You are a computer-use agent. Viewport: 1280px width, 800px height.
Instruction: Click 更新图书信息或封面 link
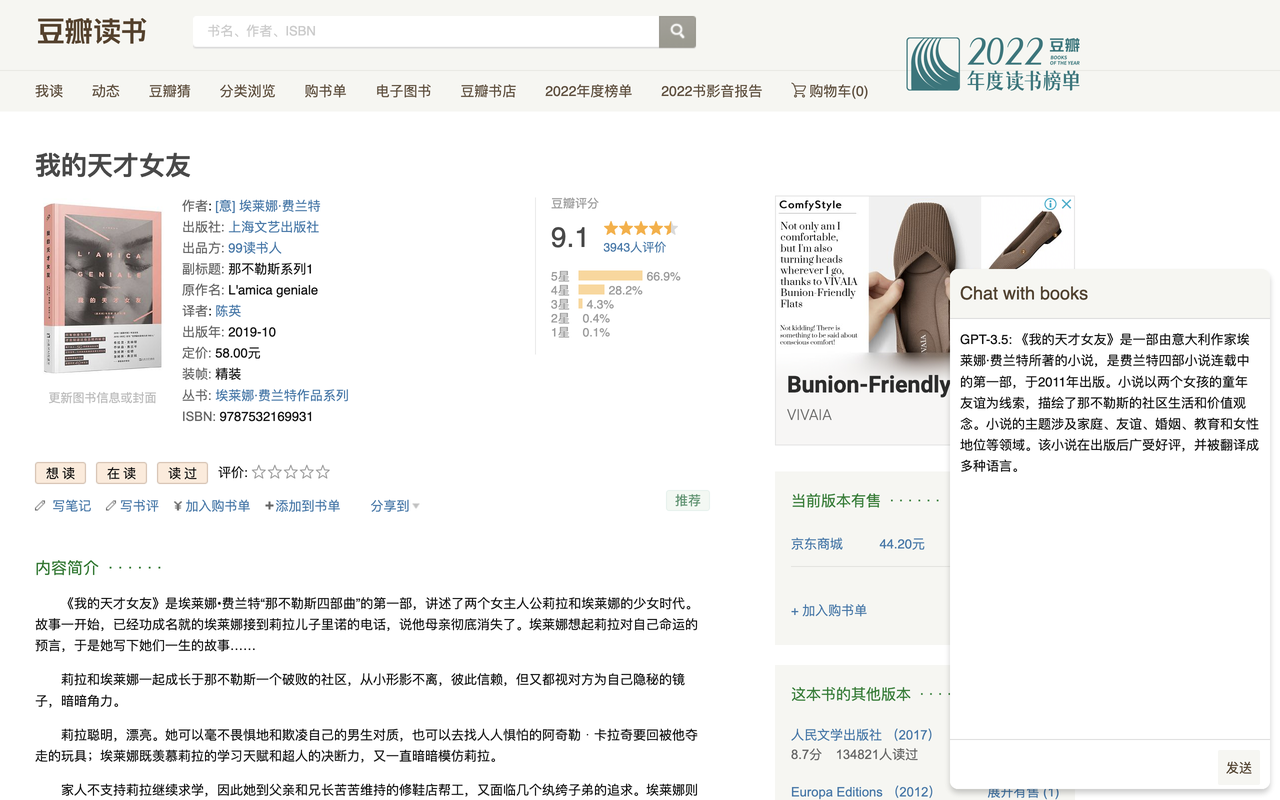(103, 397)
